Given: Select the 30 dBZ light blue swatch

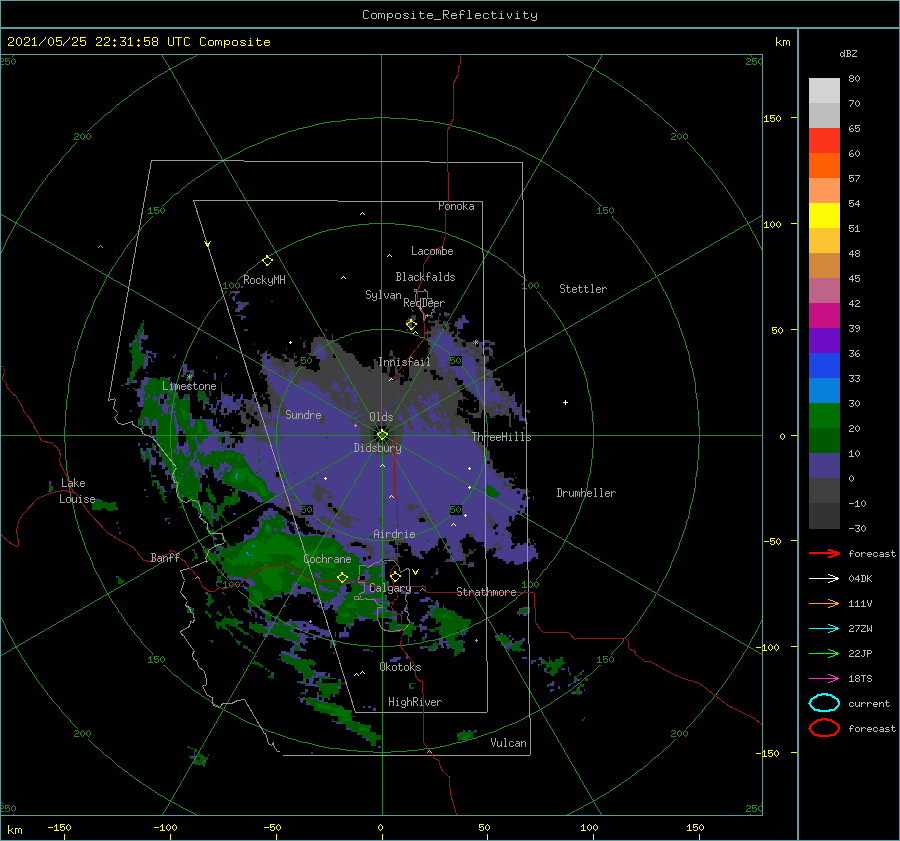Looking at the screenshot, I should (x=824, y=390).
